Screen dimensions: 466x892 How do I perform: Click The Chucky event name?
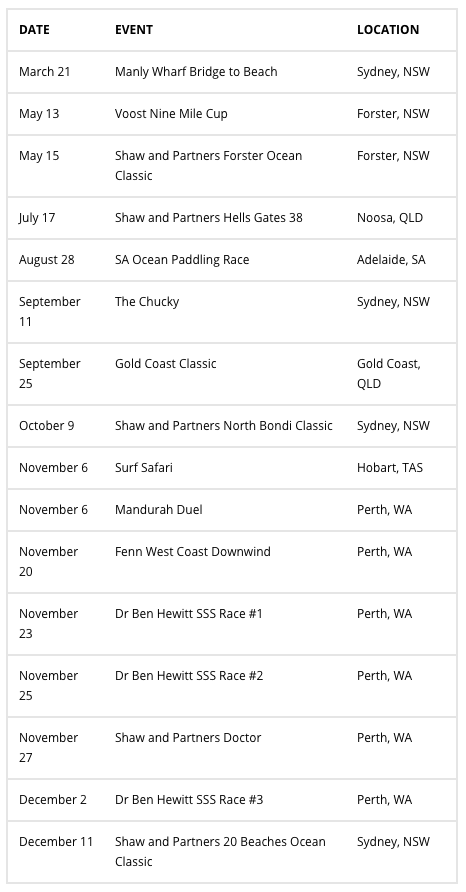click(147, 302)
